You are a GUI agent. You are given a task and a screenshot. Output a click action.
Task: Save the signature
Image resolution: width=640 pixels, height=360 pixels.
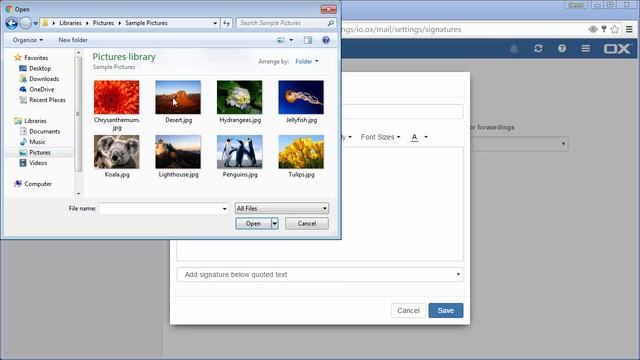[446, 311]
